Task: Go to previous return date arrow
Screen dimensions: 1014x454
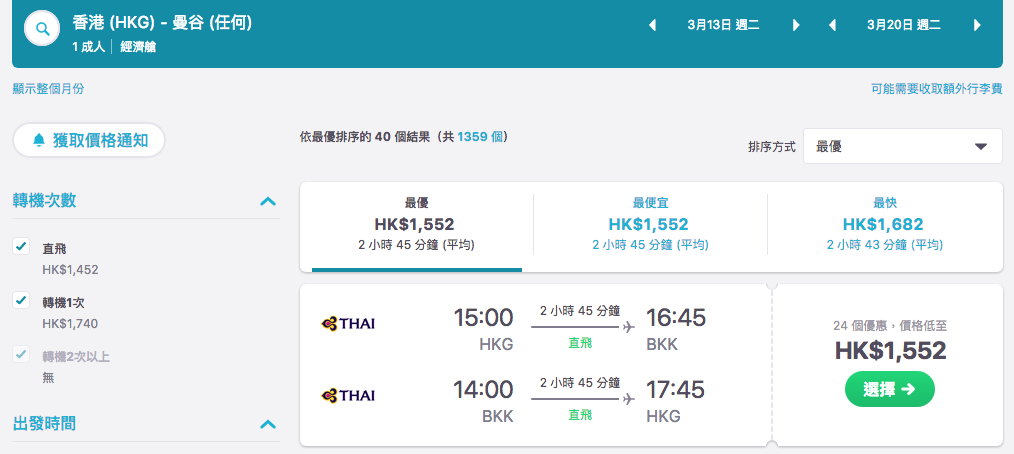Action: point(832,25)
